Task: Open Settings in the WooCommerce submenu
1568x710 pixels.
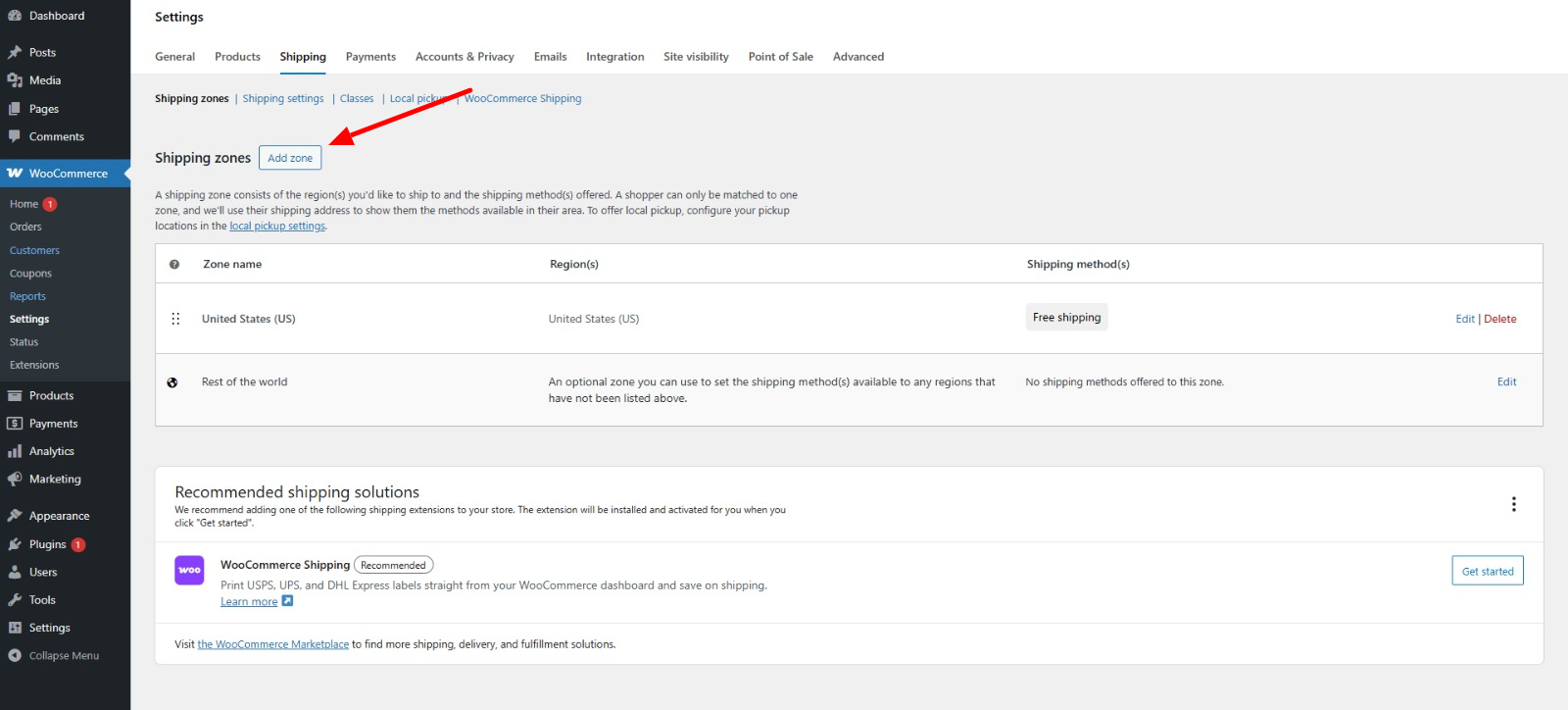Action: (29, 320)
